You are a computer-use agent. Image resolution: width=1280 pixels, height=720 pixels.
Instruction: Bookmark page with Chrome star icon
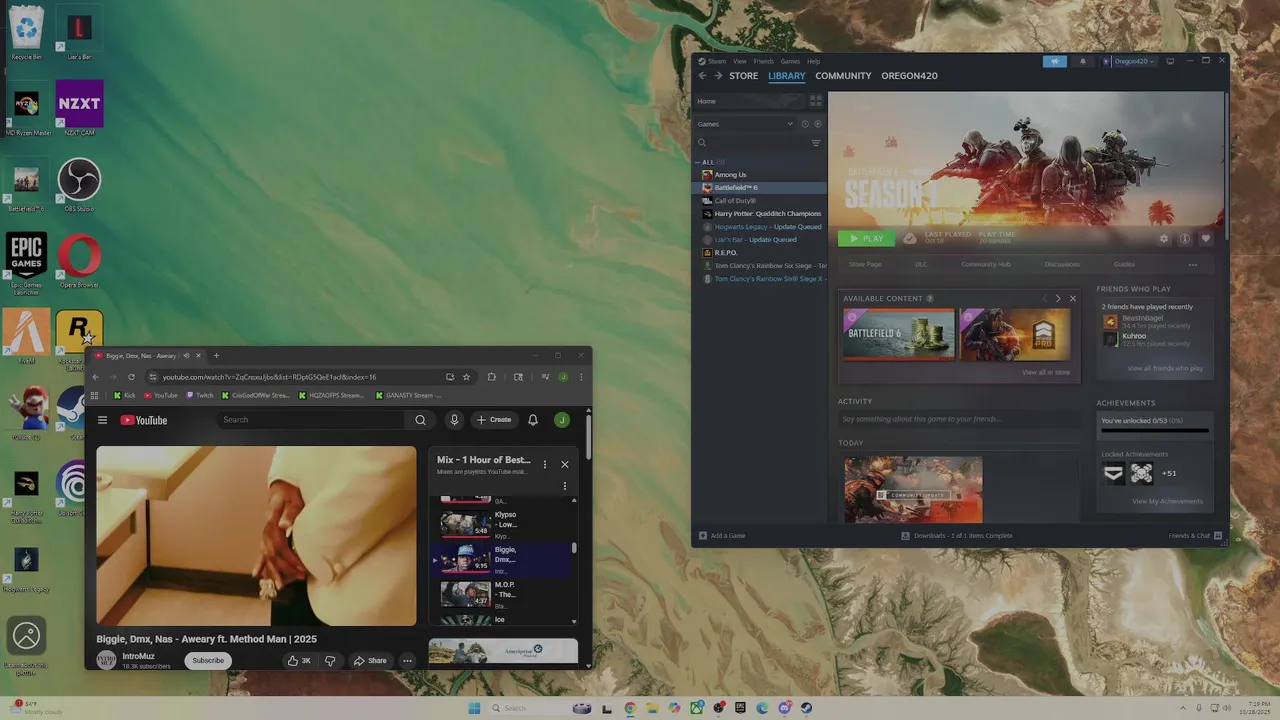(466, 377)
